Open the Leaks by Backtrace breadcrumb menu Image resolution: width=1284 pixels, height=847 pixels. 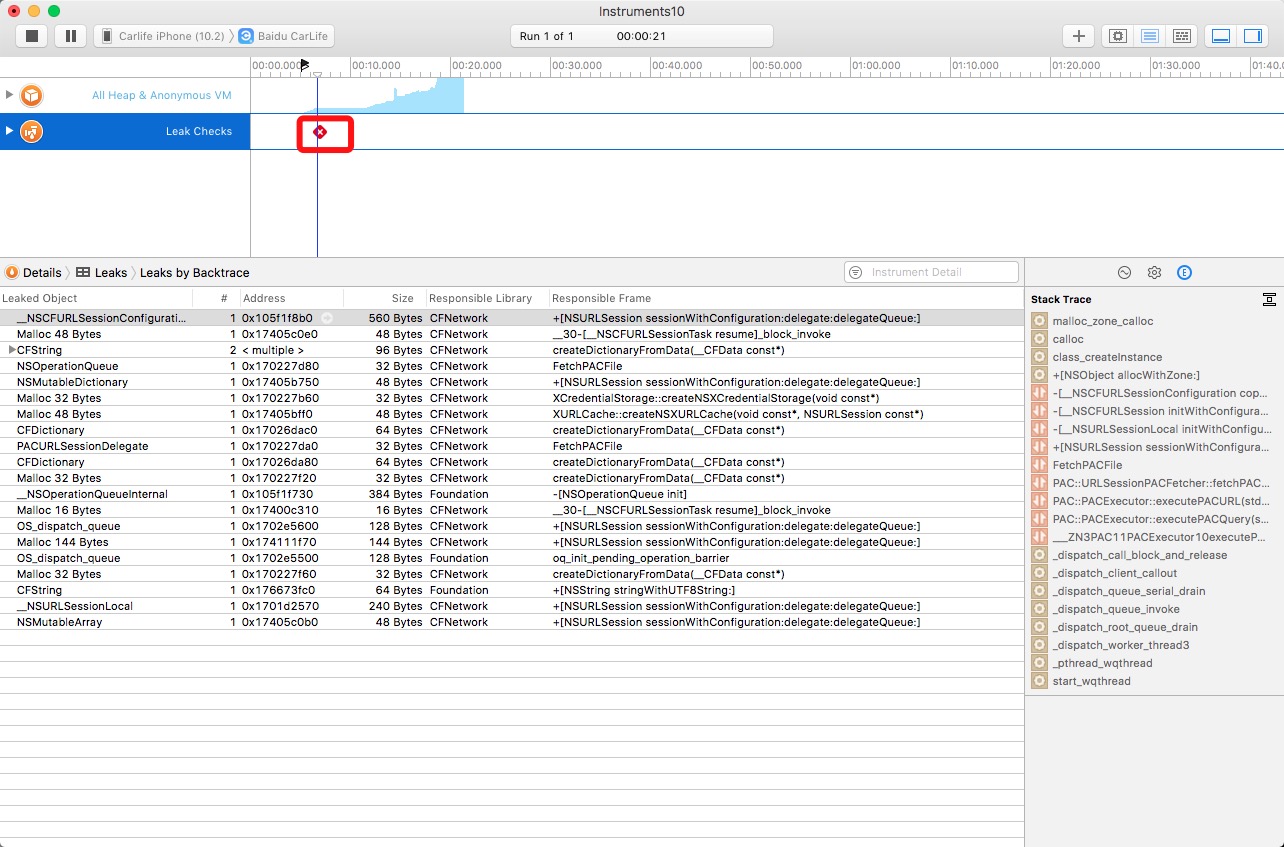click(194, 273)
